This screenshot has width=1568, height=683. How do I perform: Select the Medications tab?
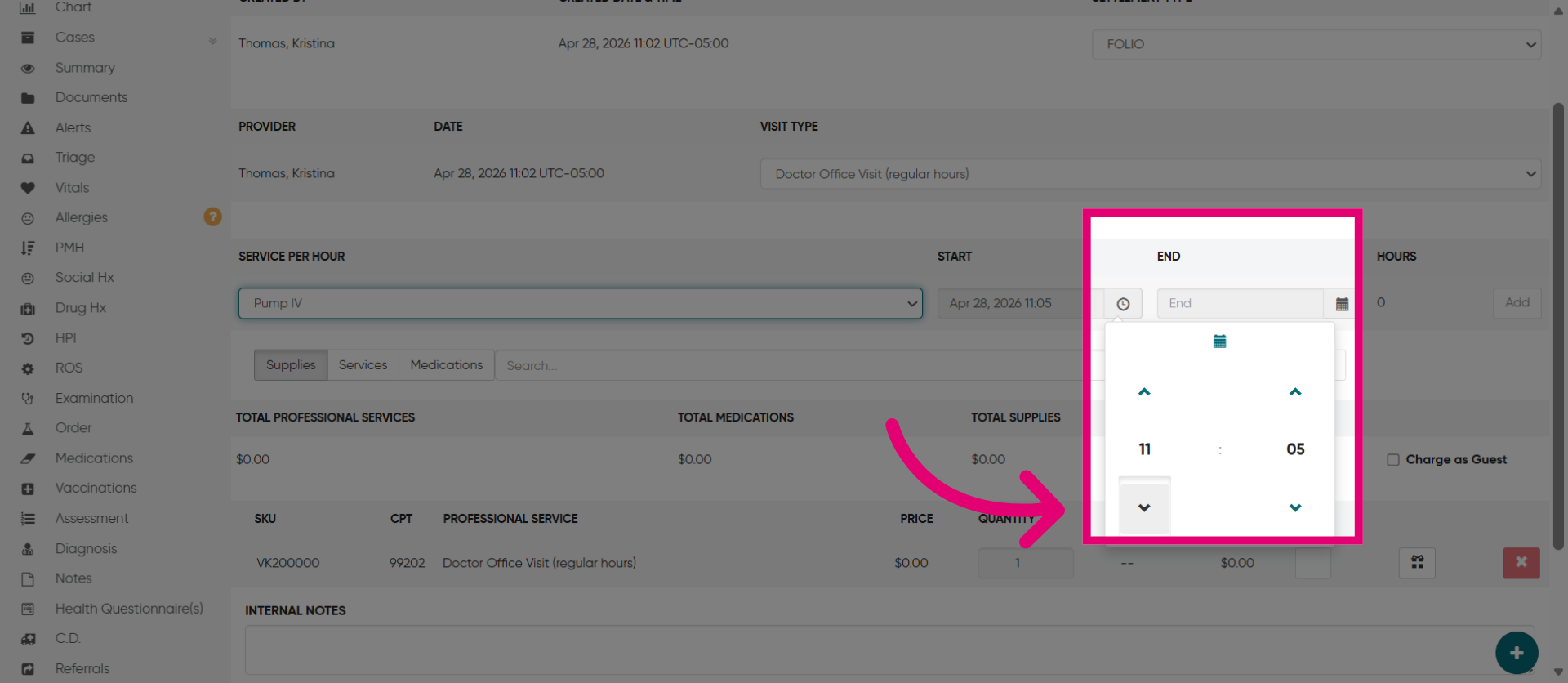point(447,365)
